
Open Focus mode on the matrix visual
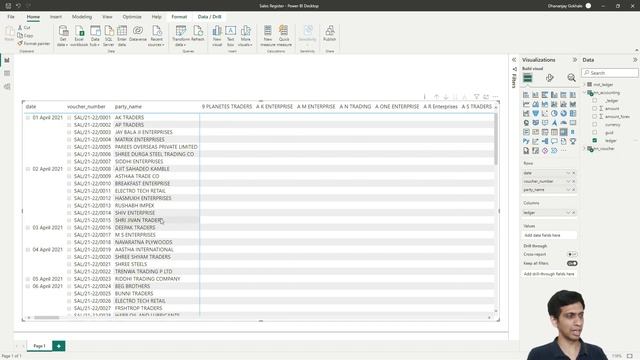486,97
